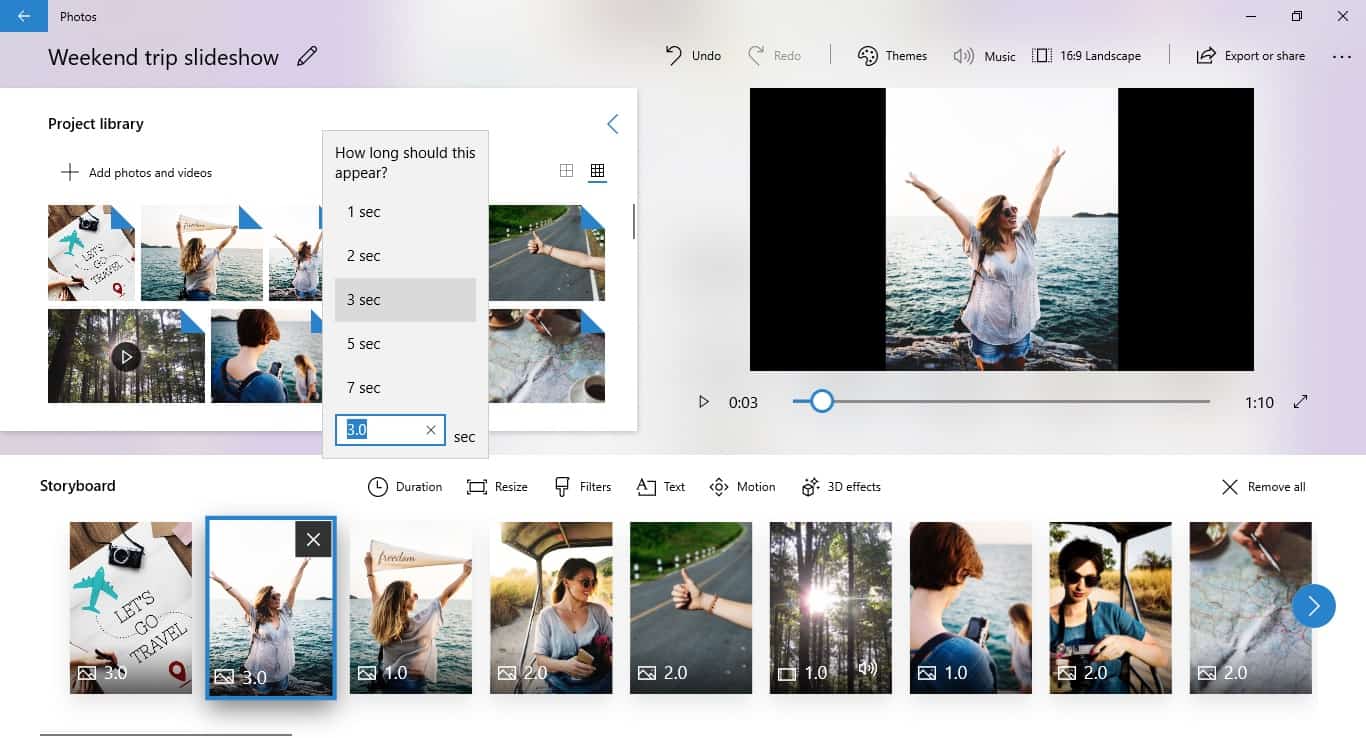
Task: Choose 5 sec from the duration list
Action: coord(363,343)
